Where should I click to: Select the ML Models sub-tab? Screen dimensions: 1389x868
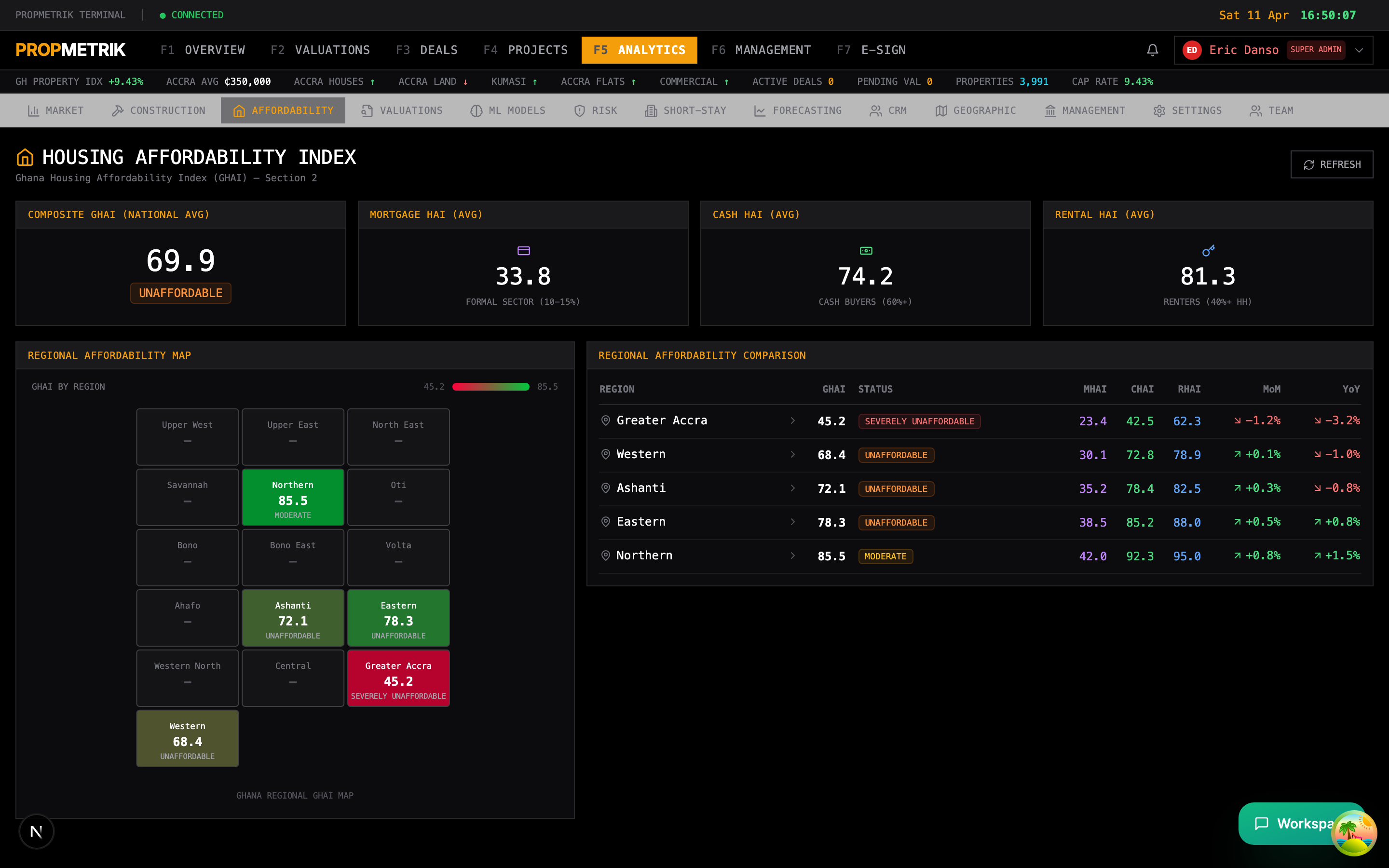coord(507,110)
